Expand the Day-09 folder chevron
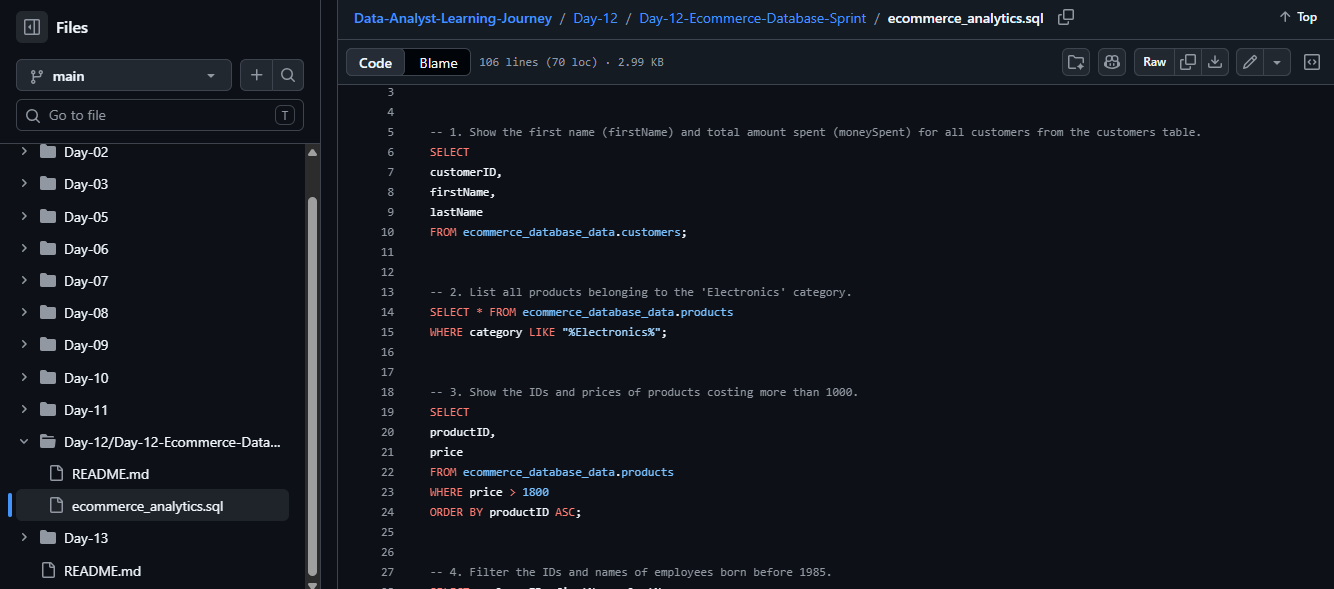Screen dimensions: 1334x589 [24, 345]
